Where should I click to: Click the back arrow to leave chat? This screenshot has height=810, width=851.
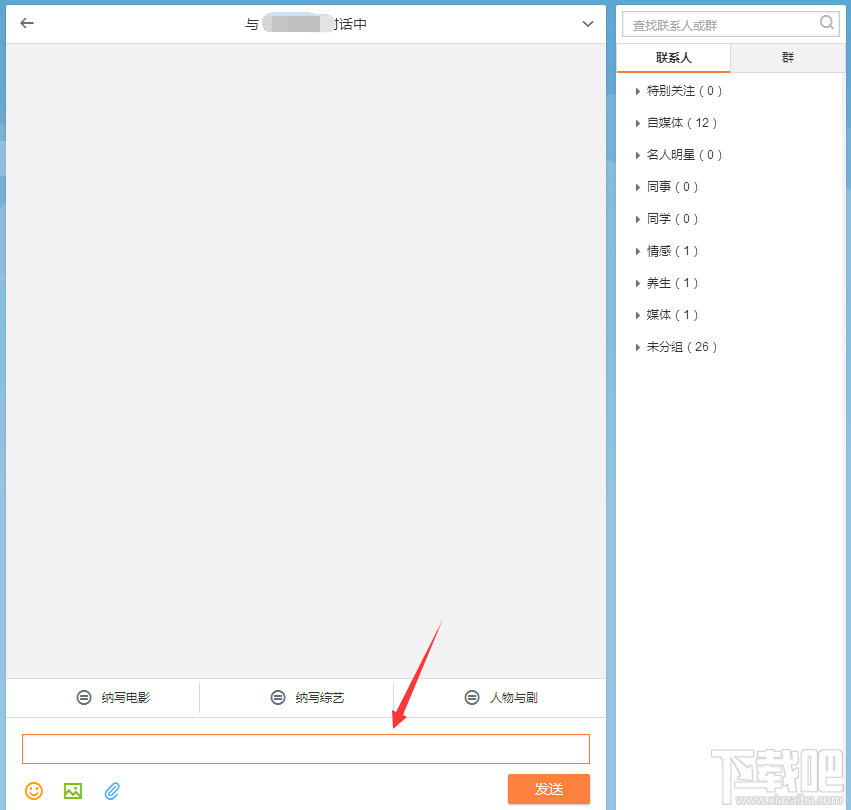[26, 23]
